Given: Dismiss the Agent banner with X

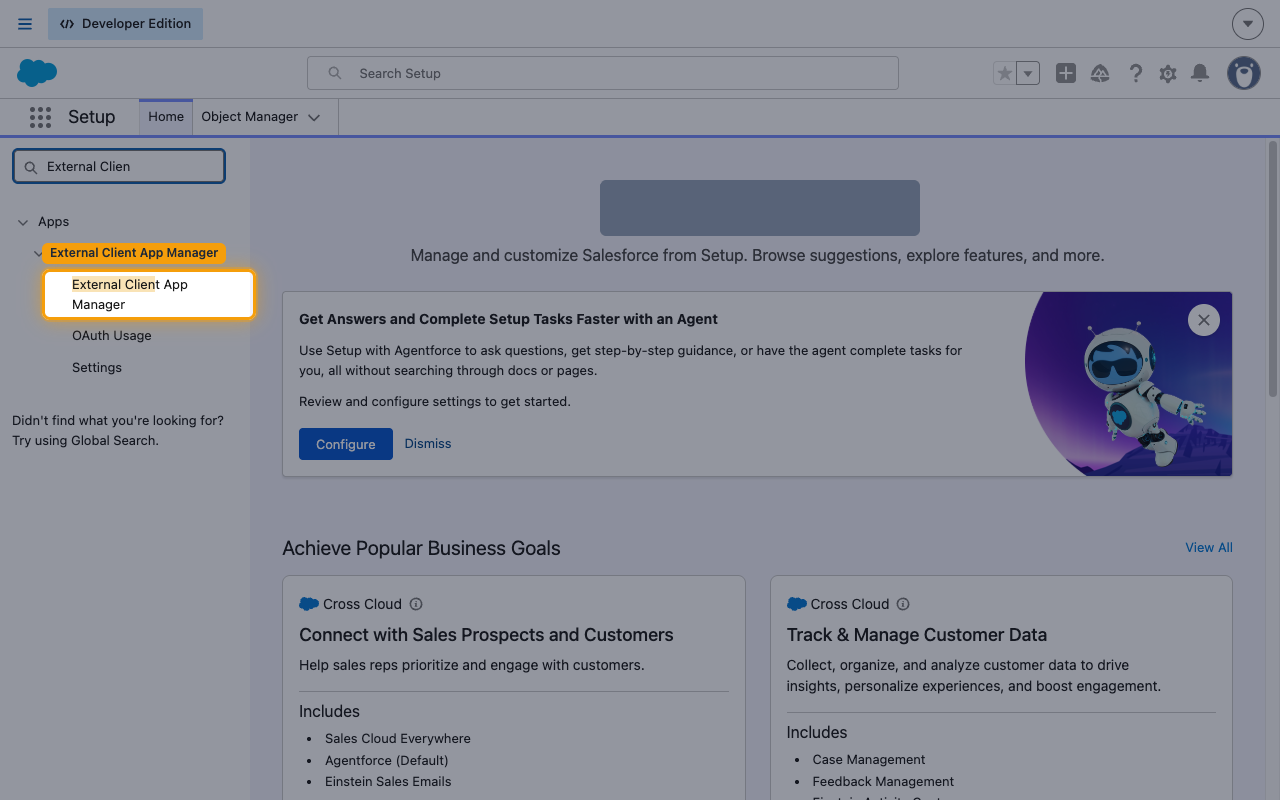Looking at the screenshot, I should (1204, 320).
